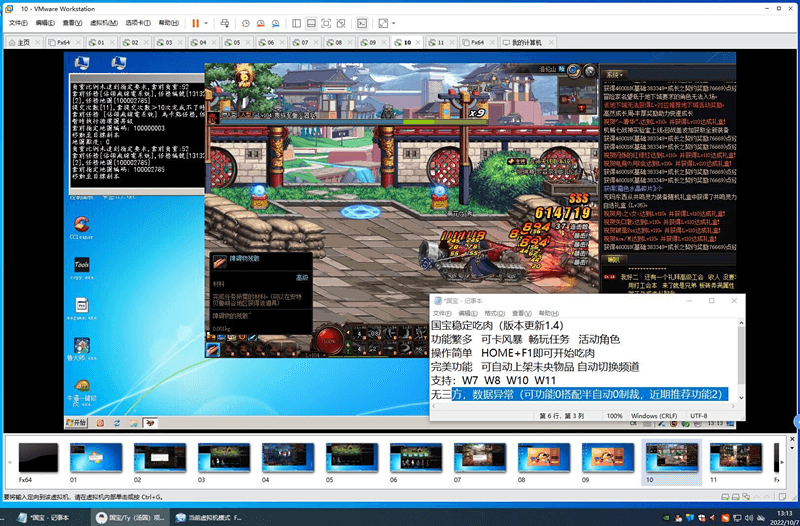The width and height of the screenshot is (800, 526).
Task: Open the Notepad 帮助(H) menu
Action: pyautogui.click(x=548, y=313)
